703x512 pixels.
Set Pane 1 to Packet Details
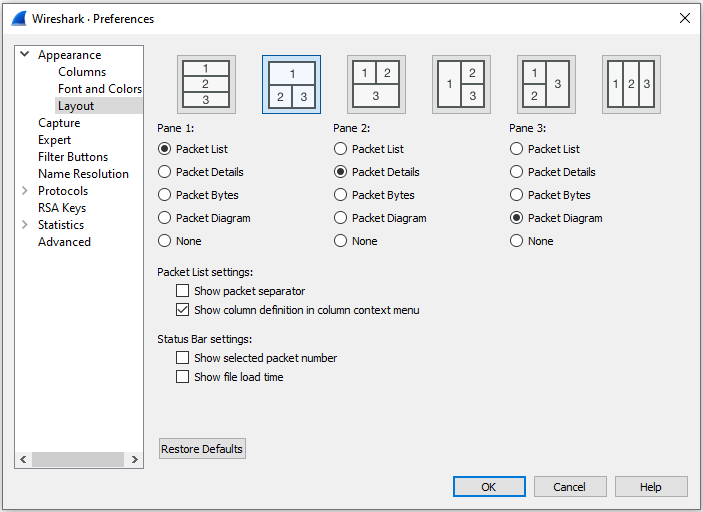point(201,172)
